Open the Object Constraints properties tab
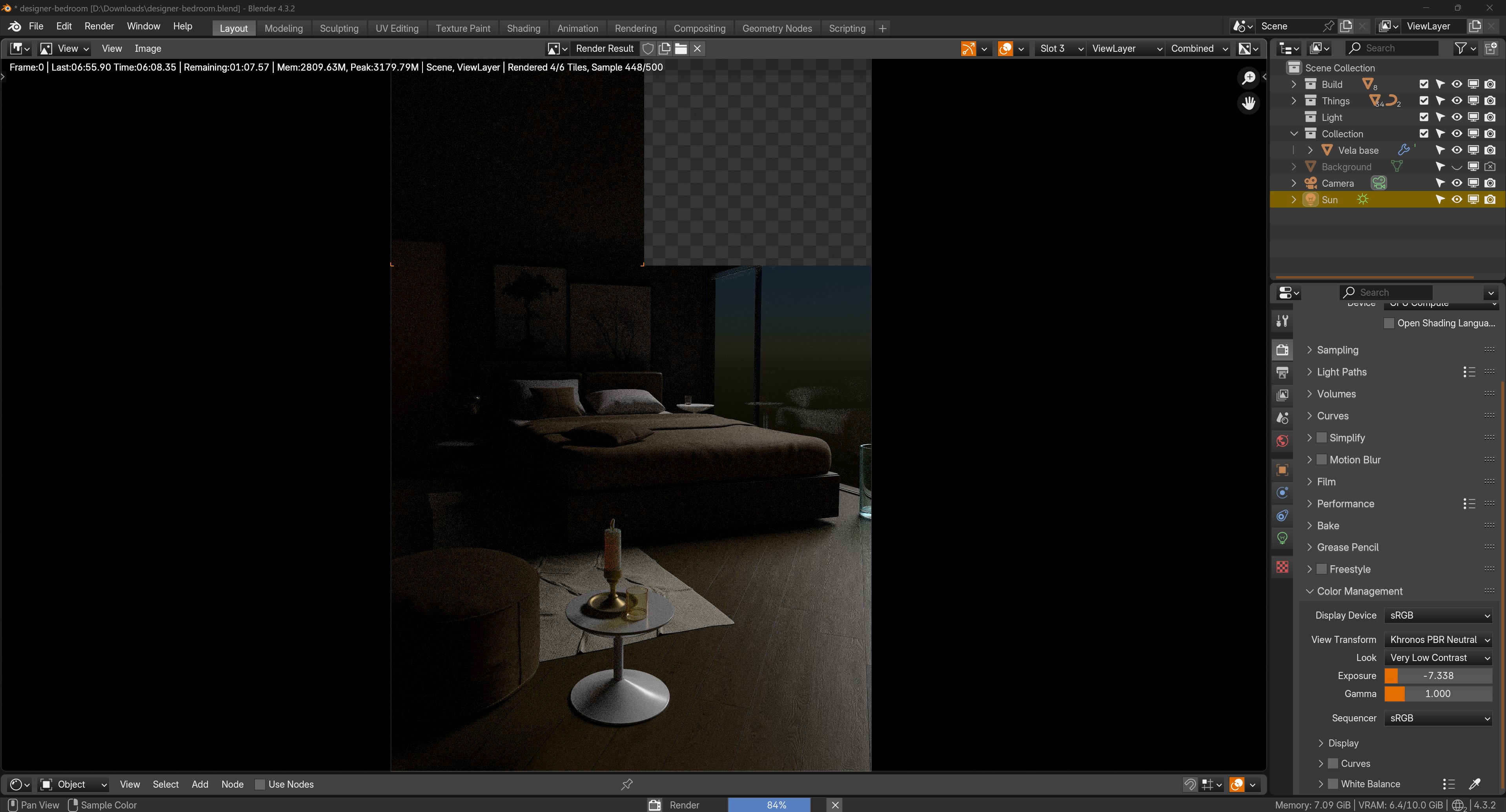Screen dimensions: 1506x812 [x=1282, y=515]
